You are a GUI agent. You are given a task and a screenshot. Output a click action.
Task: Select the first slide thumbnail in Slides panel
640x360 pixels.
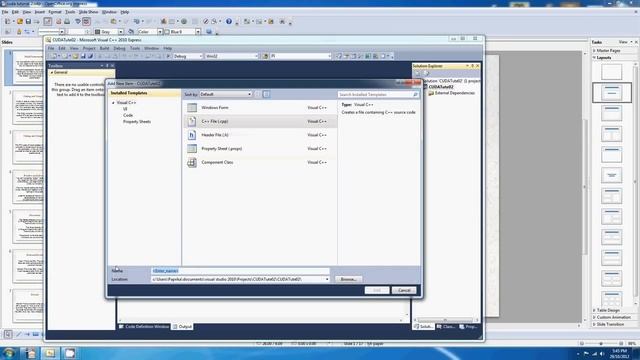pos(28,67)
